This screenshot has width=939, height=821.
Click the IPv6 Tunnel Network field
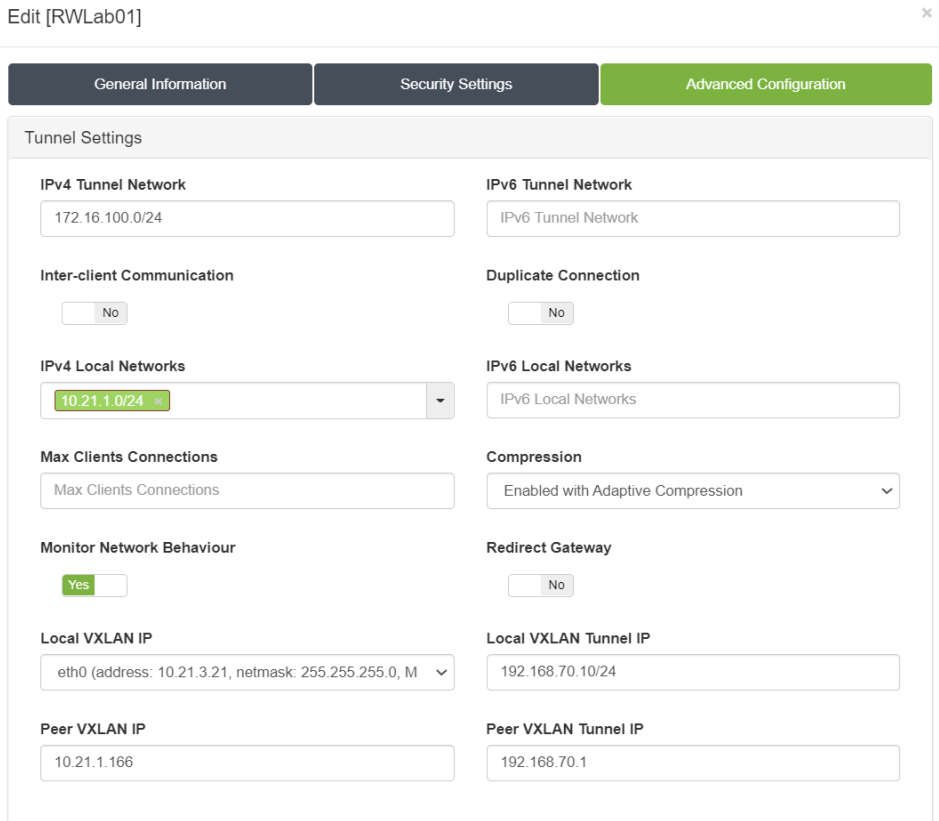click(x=692, y=218)
